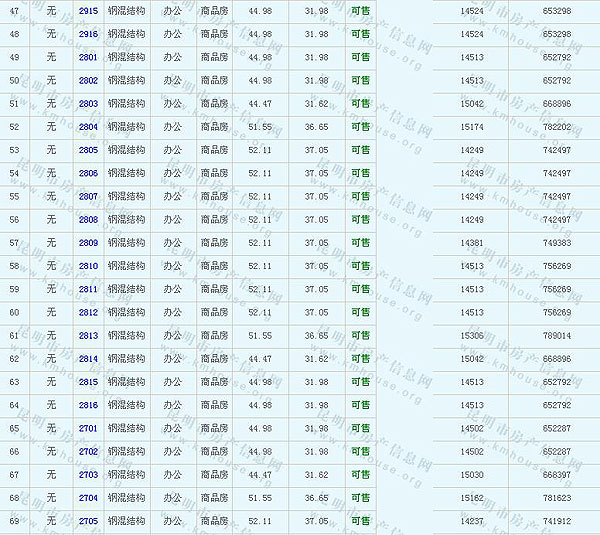Select room 2803 link
600x535 pixels.
click(88, 104)
